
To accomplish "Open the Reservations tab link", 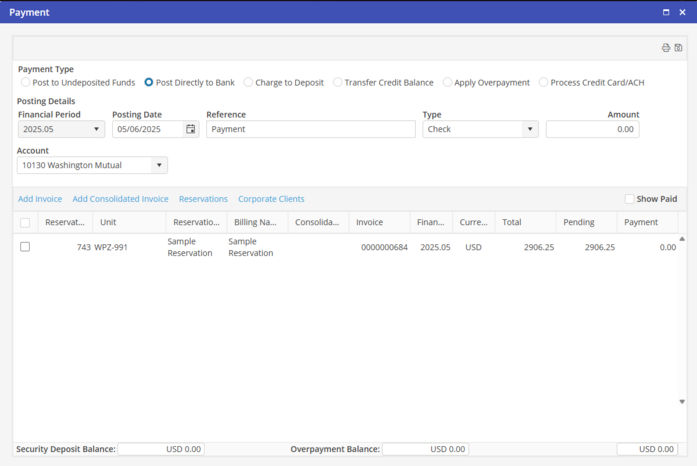I will 203,199.
